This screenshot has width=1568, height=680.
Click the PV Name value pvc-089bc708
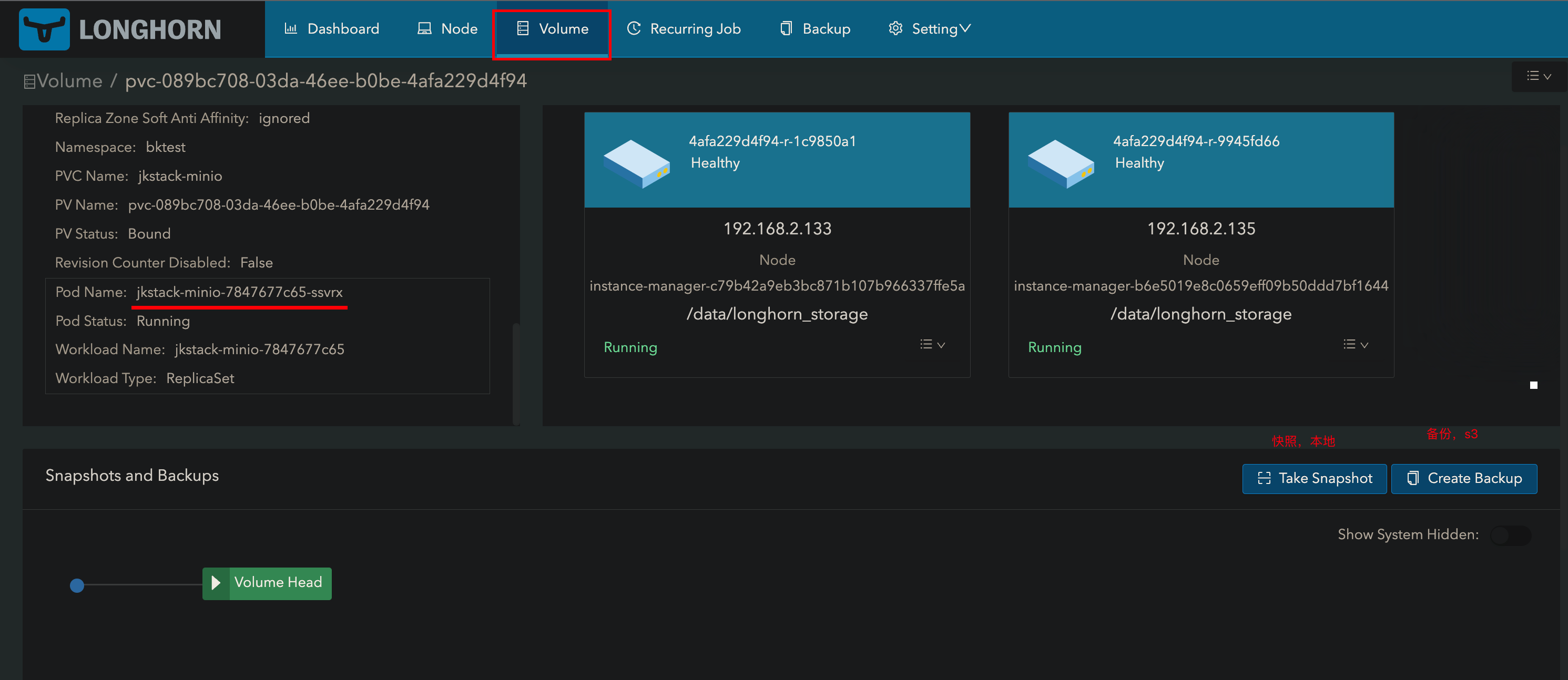click(279, 205)
